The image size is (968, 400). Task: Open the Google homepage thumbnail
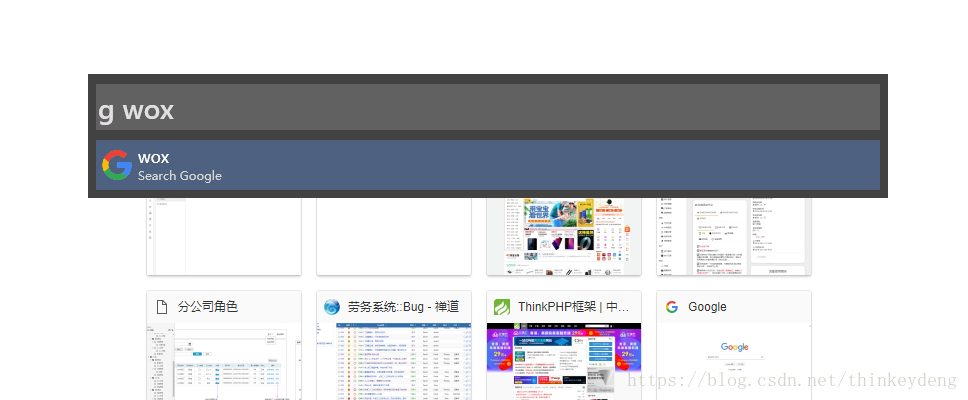734,361
